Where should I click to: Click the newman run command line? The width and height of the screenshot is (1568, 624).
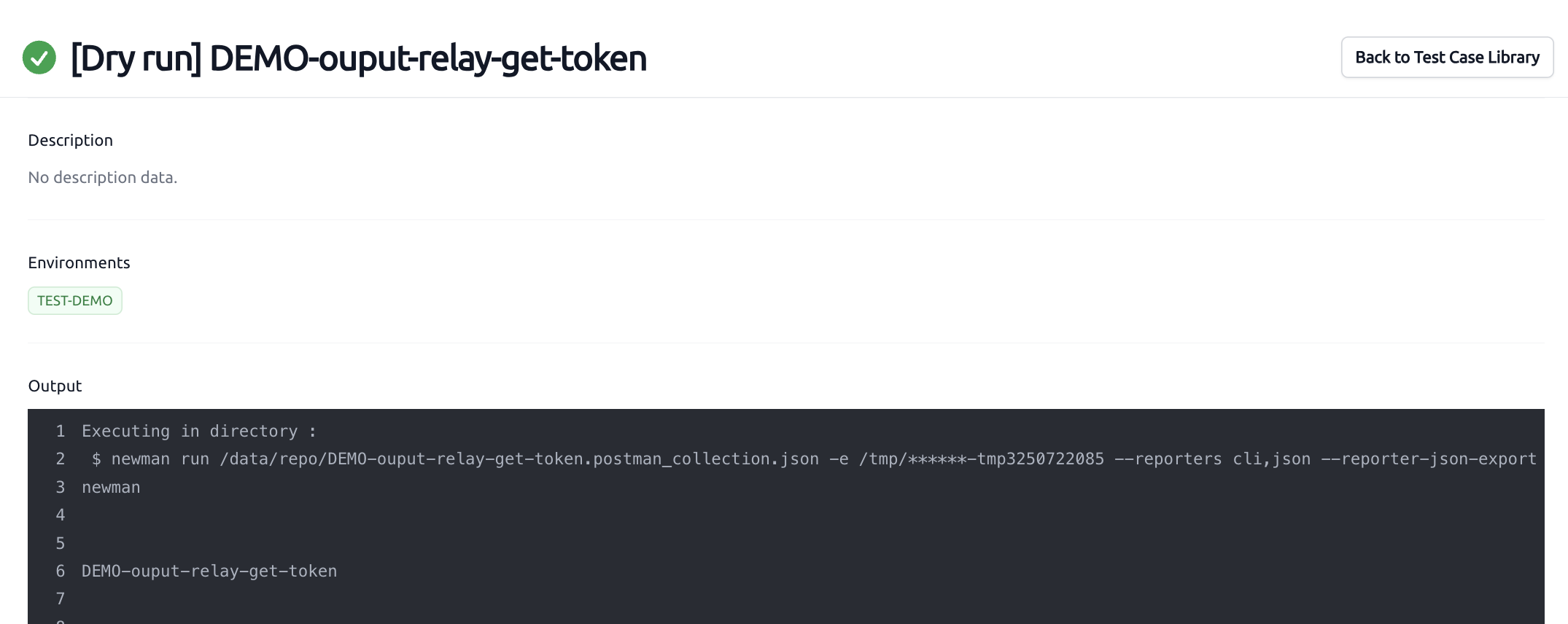[813, 459]
